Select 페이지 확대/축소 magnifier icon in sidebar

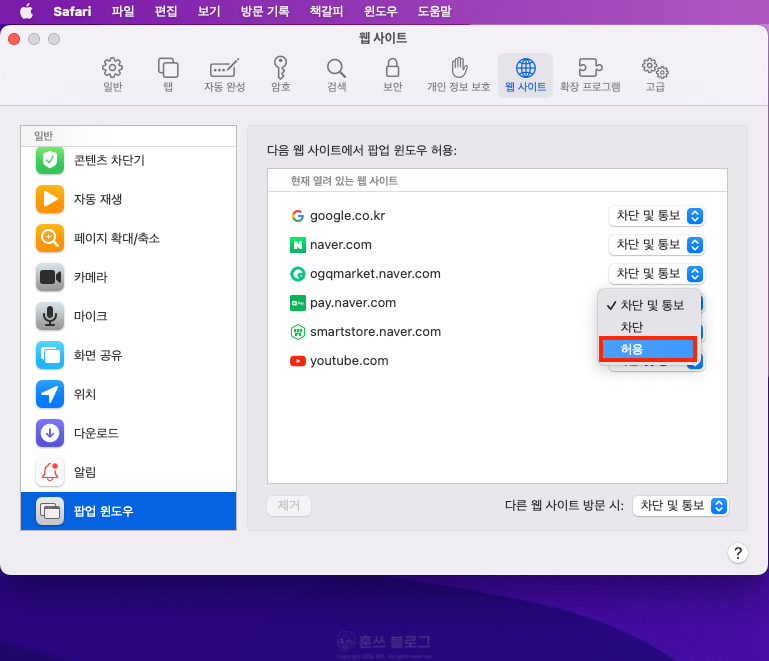coord(50,238)
